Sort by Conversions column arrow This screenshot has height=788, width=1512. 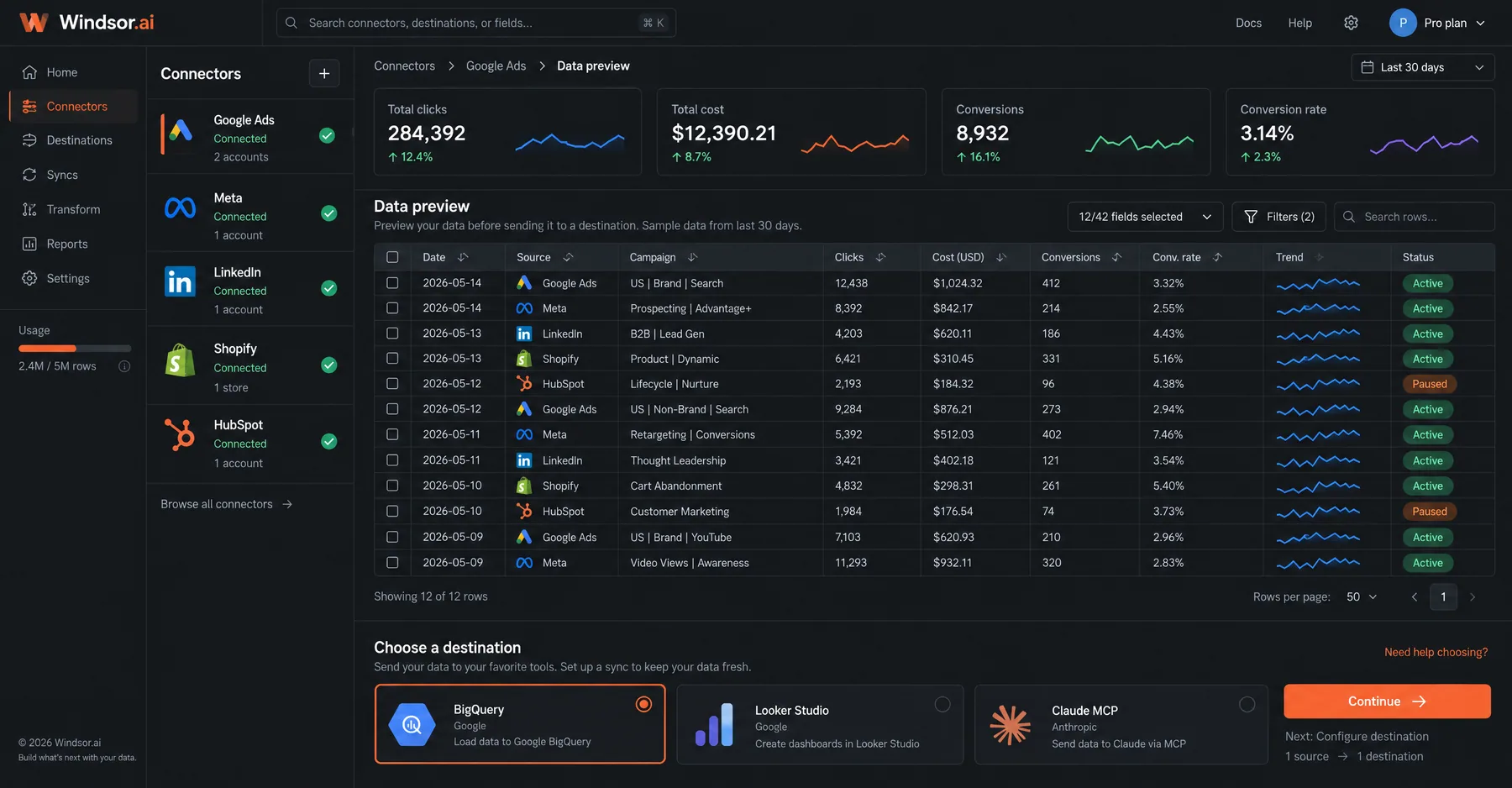coord(1116,257)
